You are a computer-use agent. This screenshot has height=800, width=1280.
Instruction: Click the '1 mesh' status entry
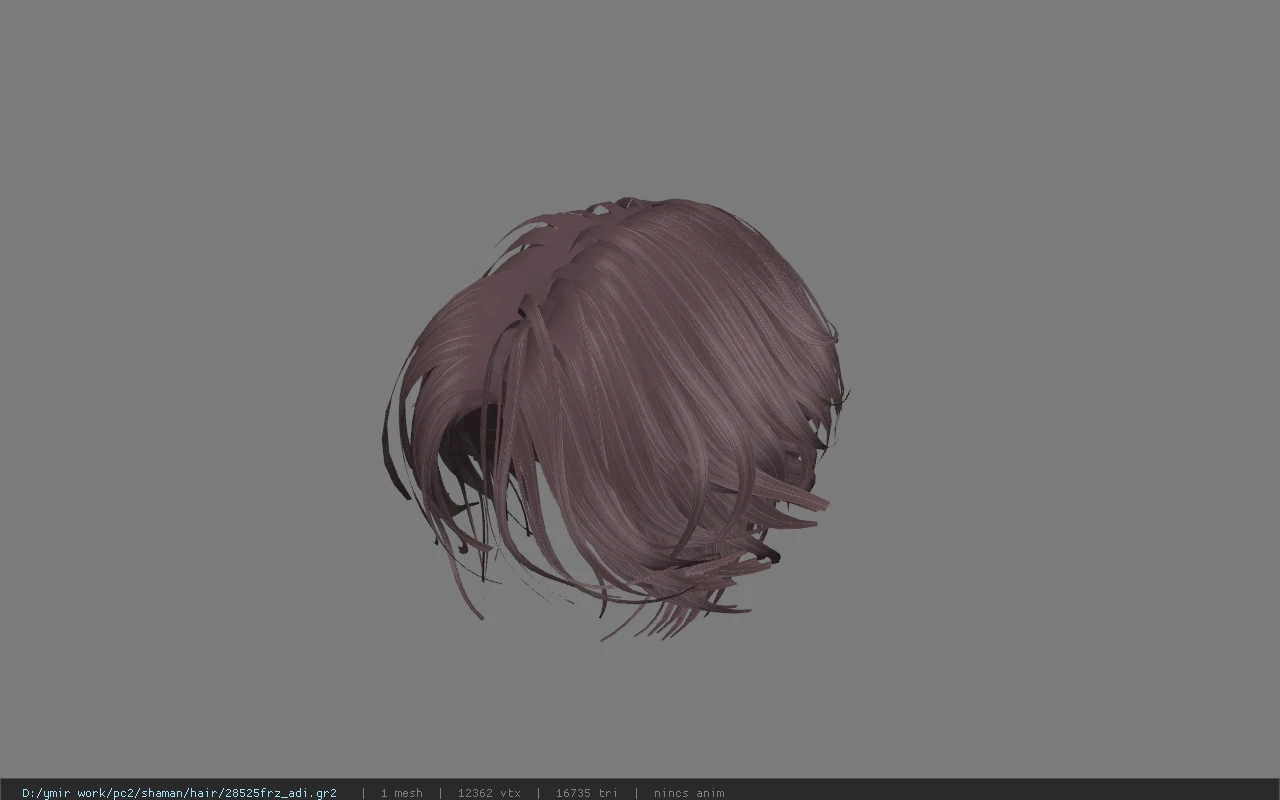pyautogui.click(x=401, y=793)
